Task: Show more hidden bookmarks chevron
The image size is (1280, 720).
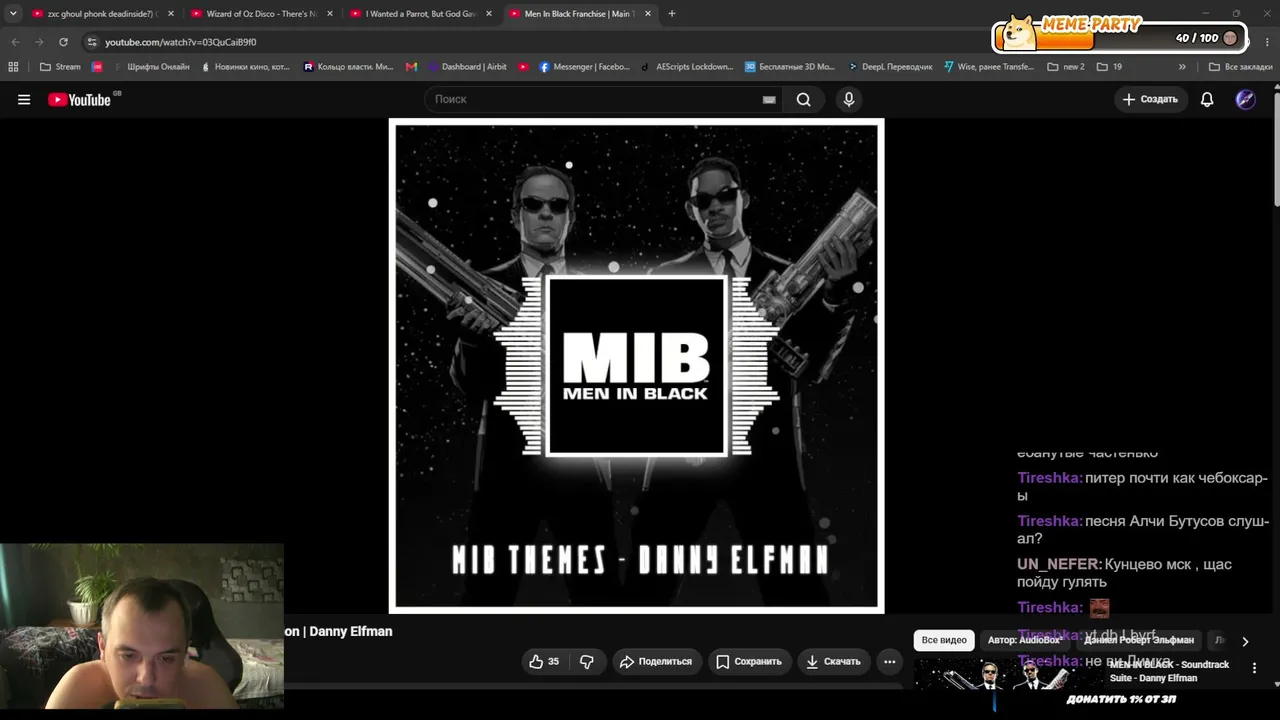Action: click(1182, 67)
